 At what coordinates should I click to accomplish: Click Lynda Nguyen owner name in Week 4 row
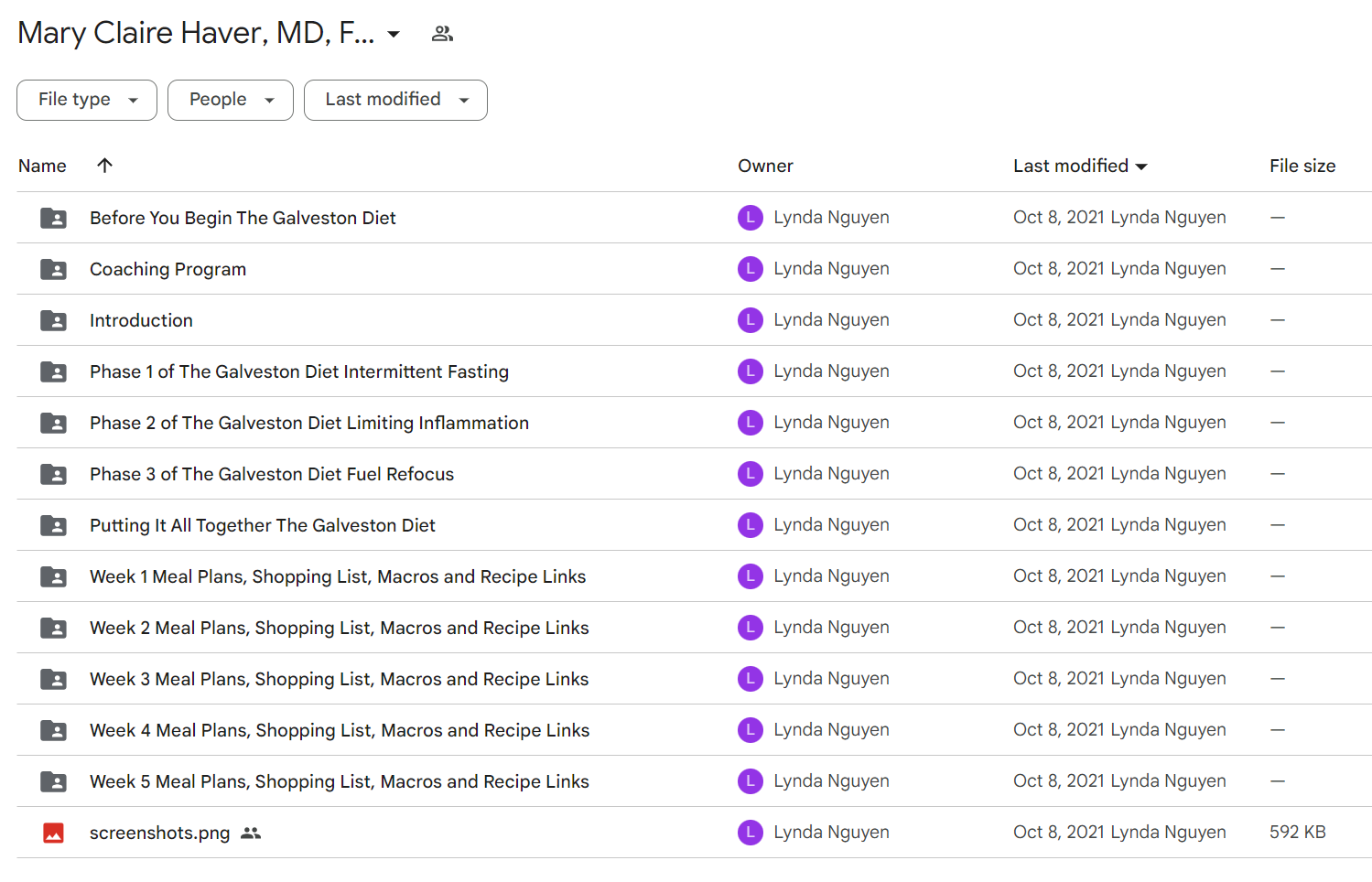tap(831, 730)
